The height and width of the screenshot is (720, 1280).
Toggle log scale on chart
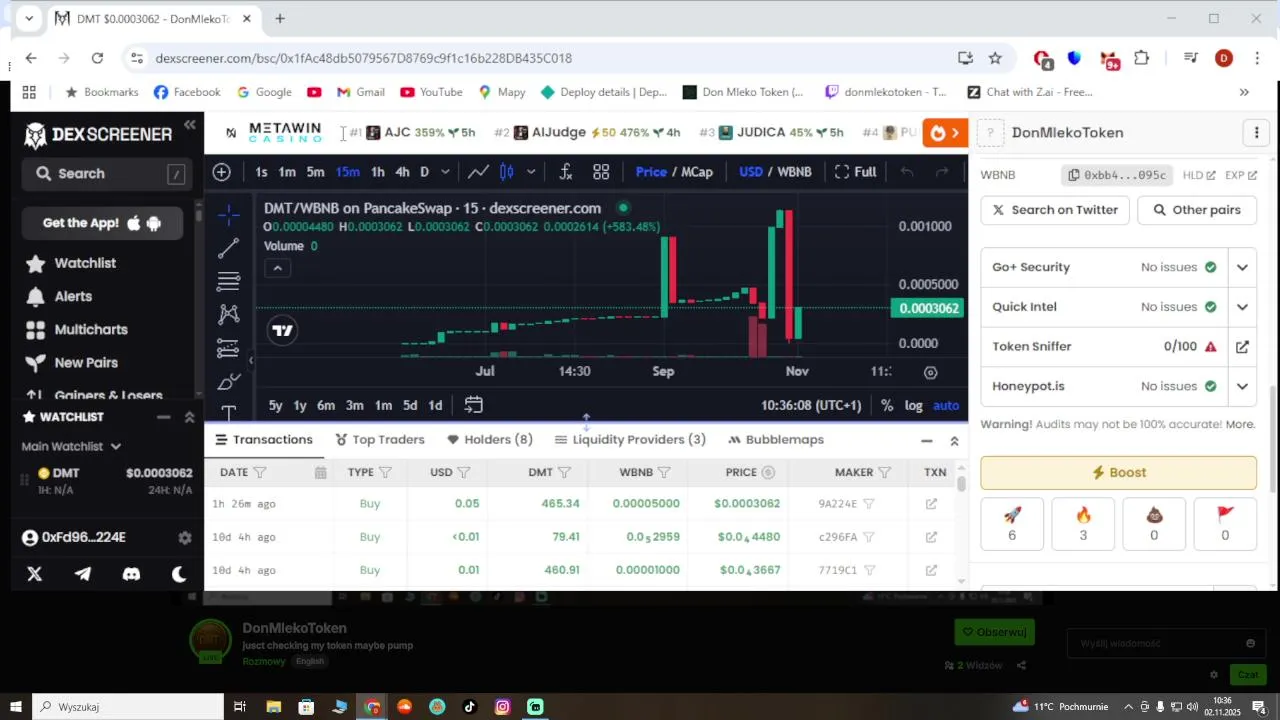(914, 405)
